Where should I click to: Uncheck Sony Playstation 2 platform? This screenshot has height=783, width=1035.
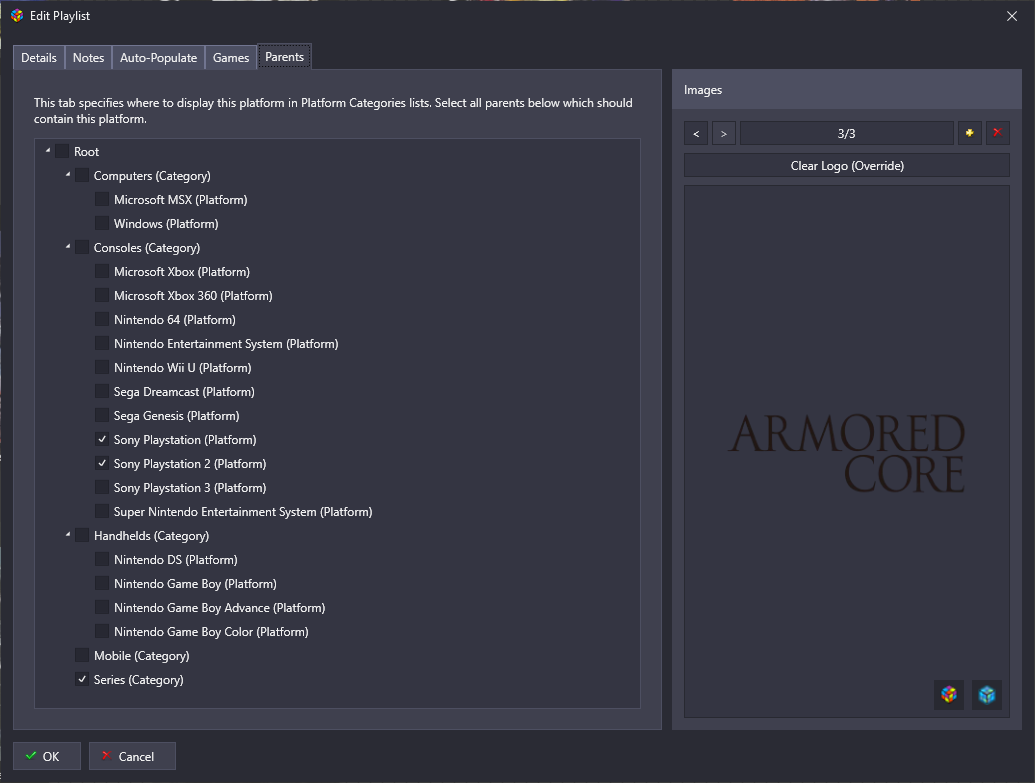point(102,464)
